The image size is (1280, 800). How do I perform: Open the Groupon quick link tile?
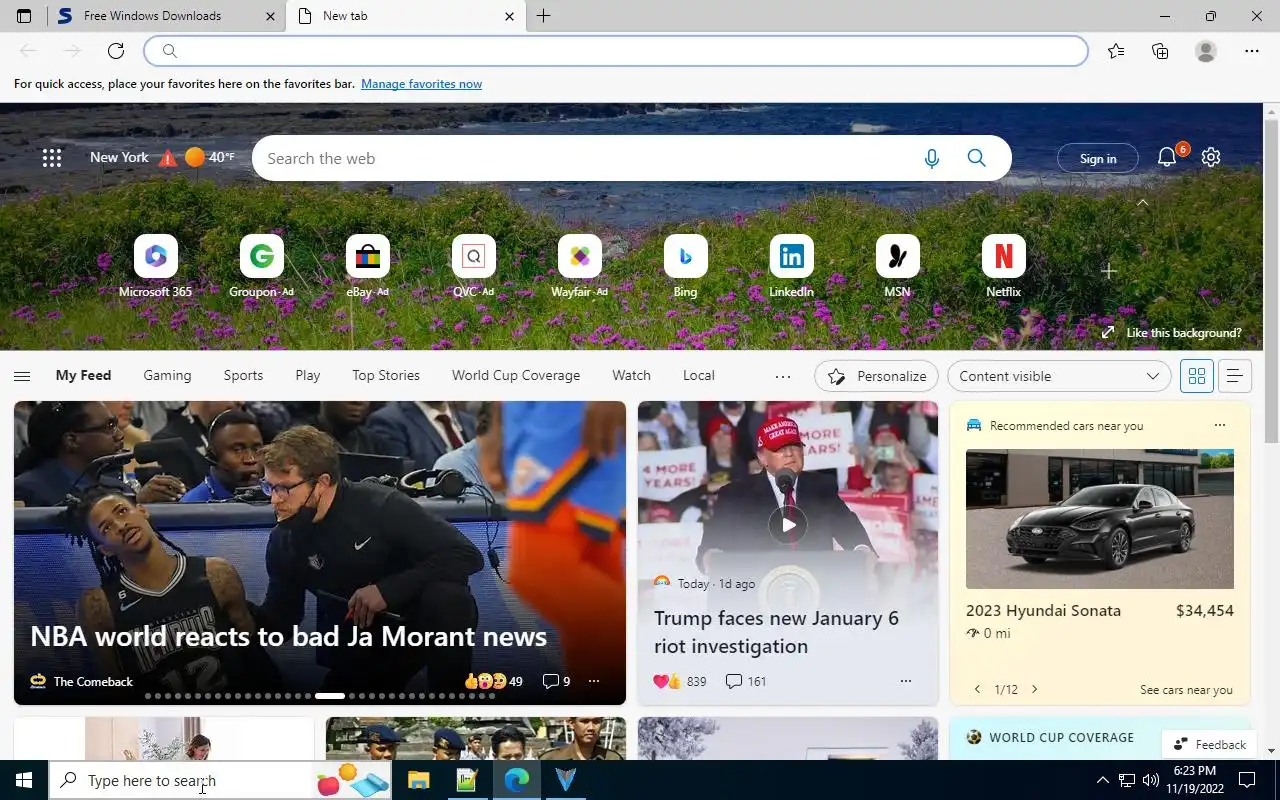coord(261,266)
